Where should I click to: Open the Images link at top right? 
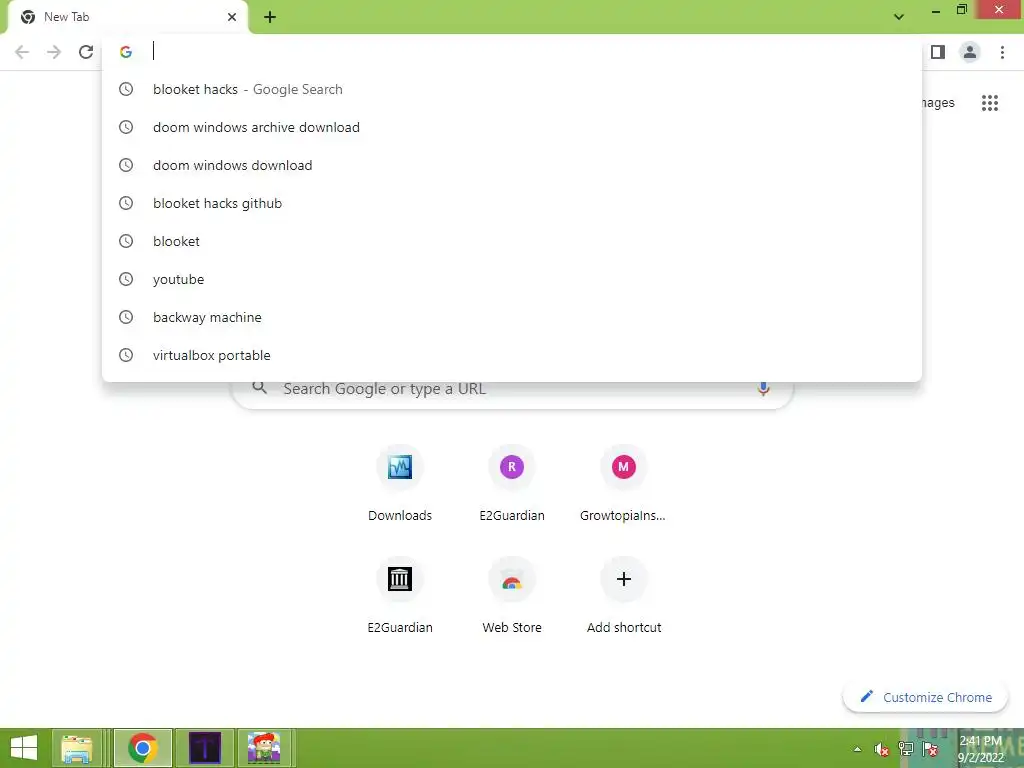click(938, 103)
